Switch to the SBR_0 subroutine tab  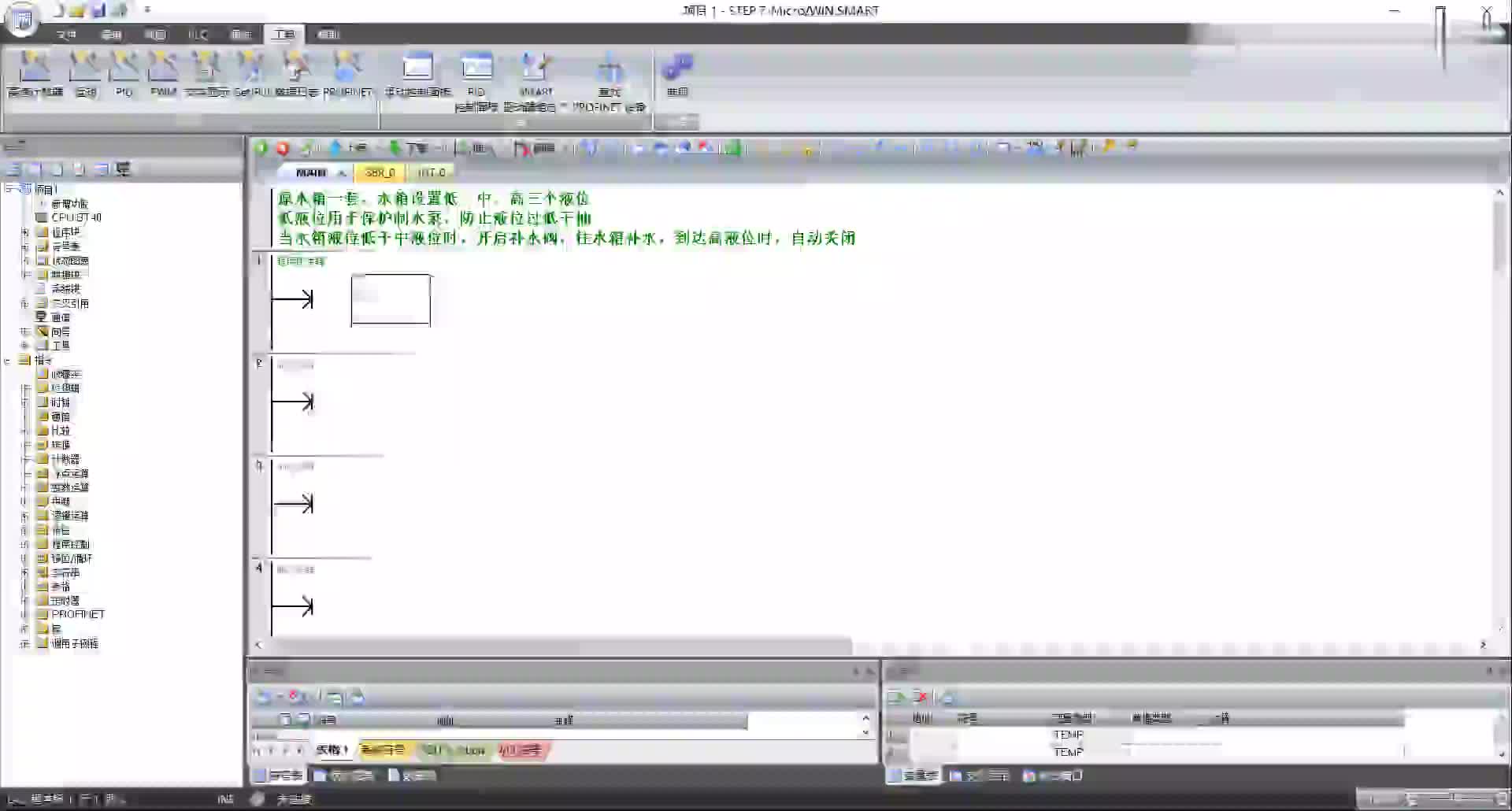point(380,172)
